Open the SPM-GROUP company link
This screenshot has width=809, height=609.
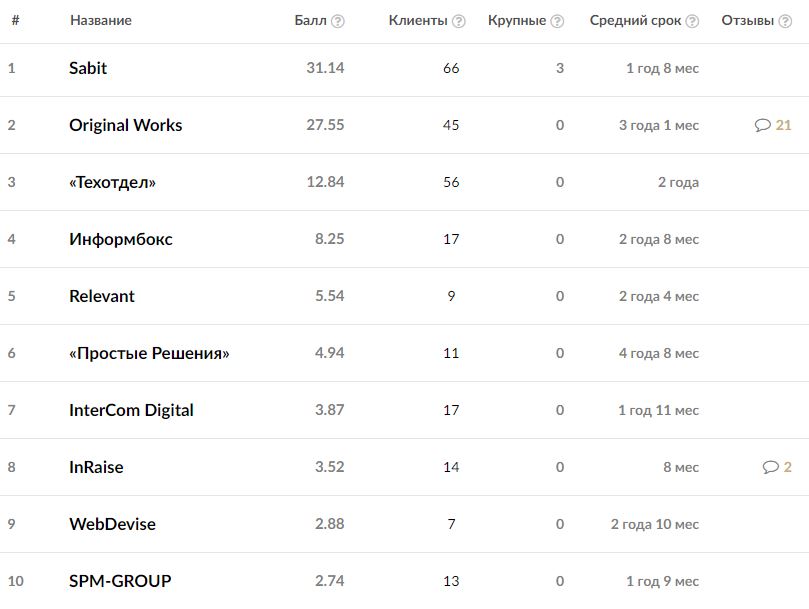[120, 581]
